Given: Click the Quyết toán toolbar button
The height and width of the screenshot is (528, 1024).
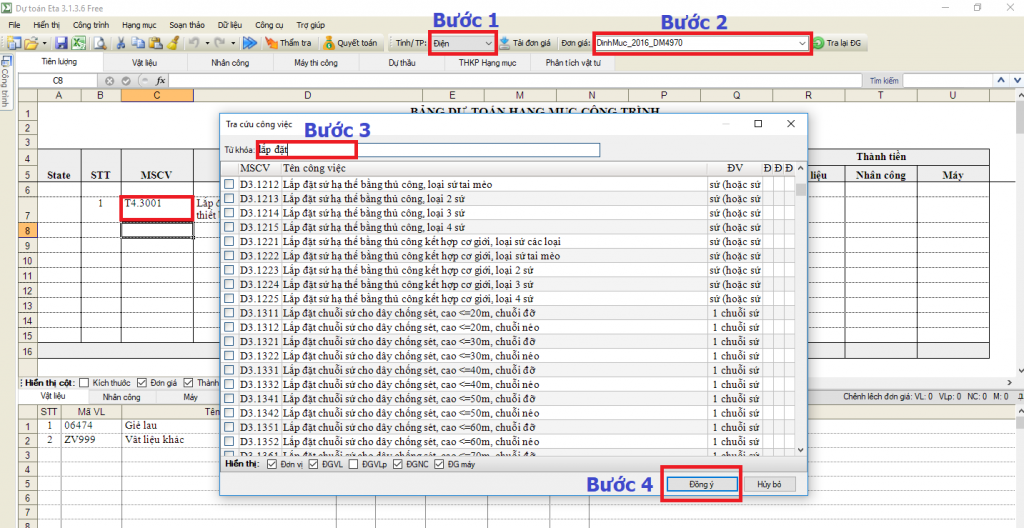Looking at the screenshot, I should [350, 43].
